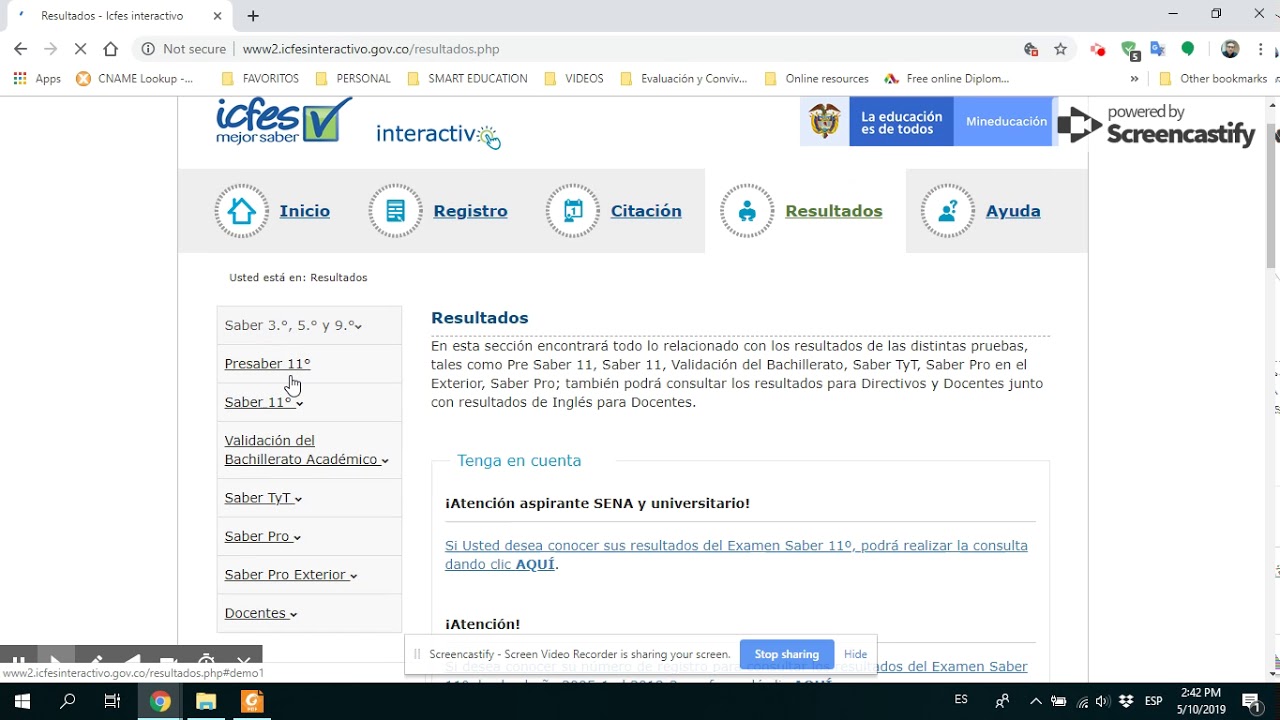The image size is (1280, 720).
Task: Open the Registro navigation link
Action: pyautogui.click(x=470, y=211)
